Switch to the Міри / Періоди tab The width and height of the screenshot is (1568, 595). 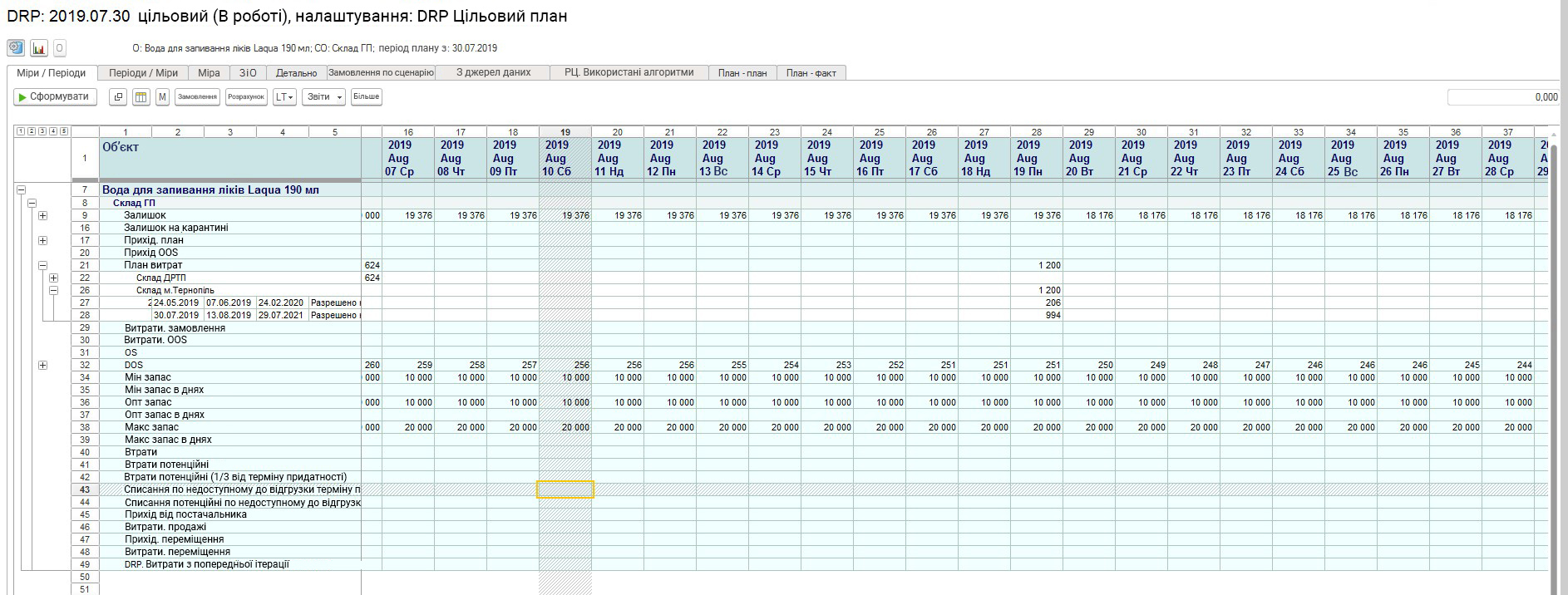click(52, 73)
